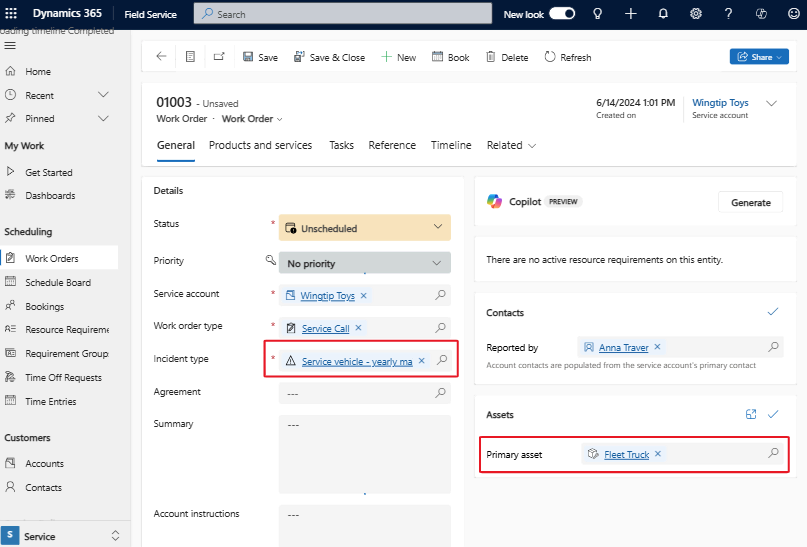
Task: Open the Copilot icon in top bar
Action: point(761,14)
